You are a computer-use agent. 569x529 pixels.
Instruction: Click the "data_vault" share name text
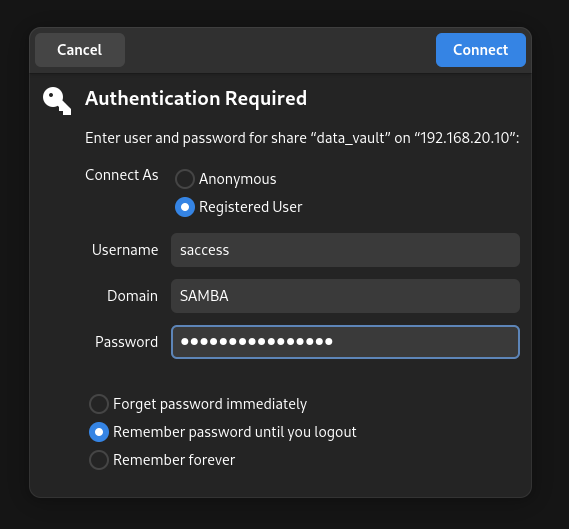350,138
